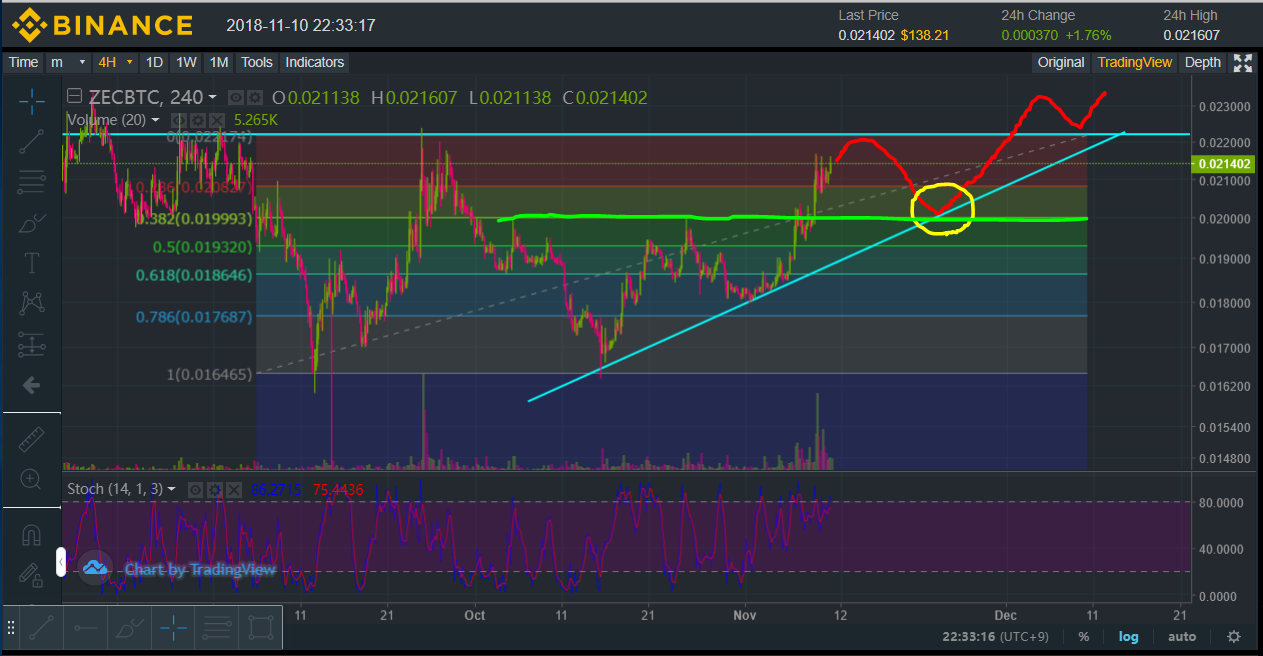
Task: Hide the Stoch indicator with eye icon
Action: pos(196,489)
